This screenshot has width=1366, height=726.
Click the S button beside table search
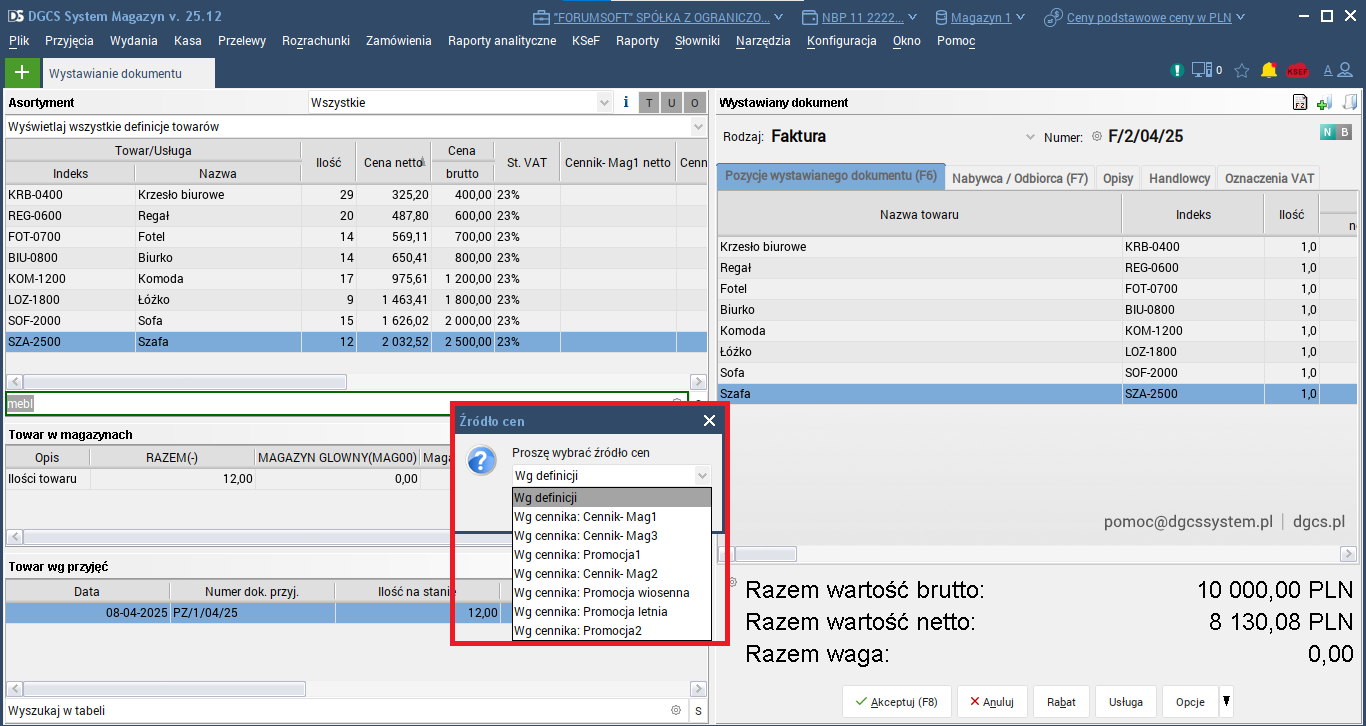click(698, 711)
